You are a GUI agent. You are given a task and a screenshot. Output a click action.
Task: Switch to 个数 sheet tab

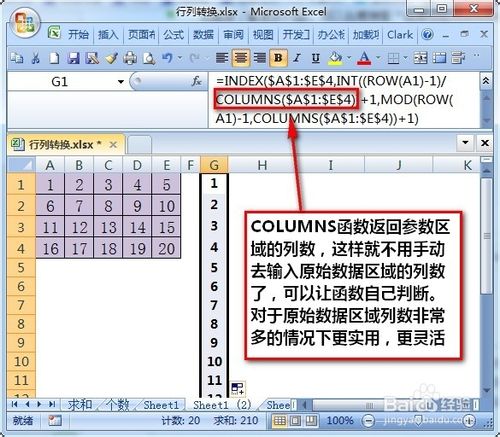pos(118,405)
